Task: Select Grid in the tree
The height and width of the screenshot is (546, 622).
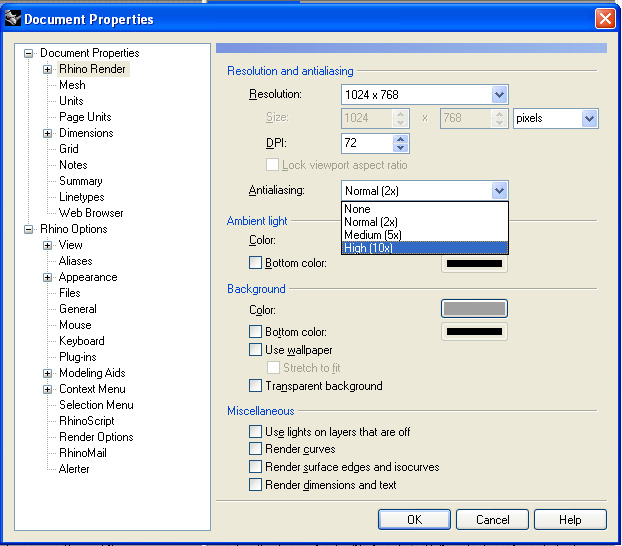Action: point(69,149)
